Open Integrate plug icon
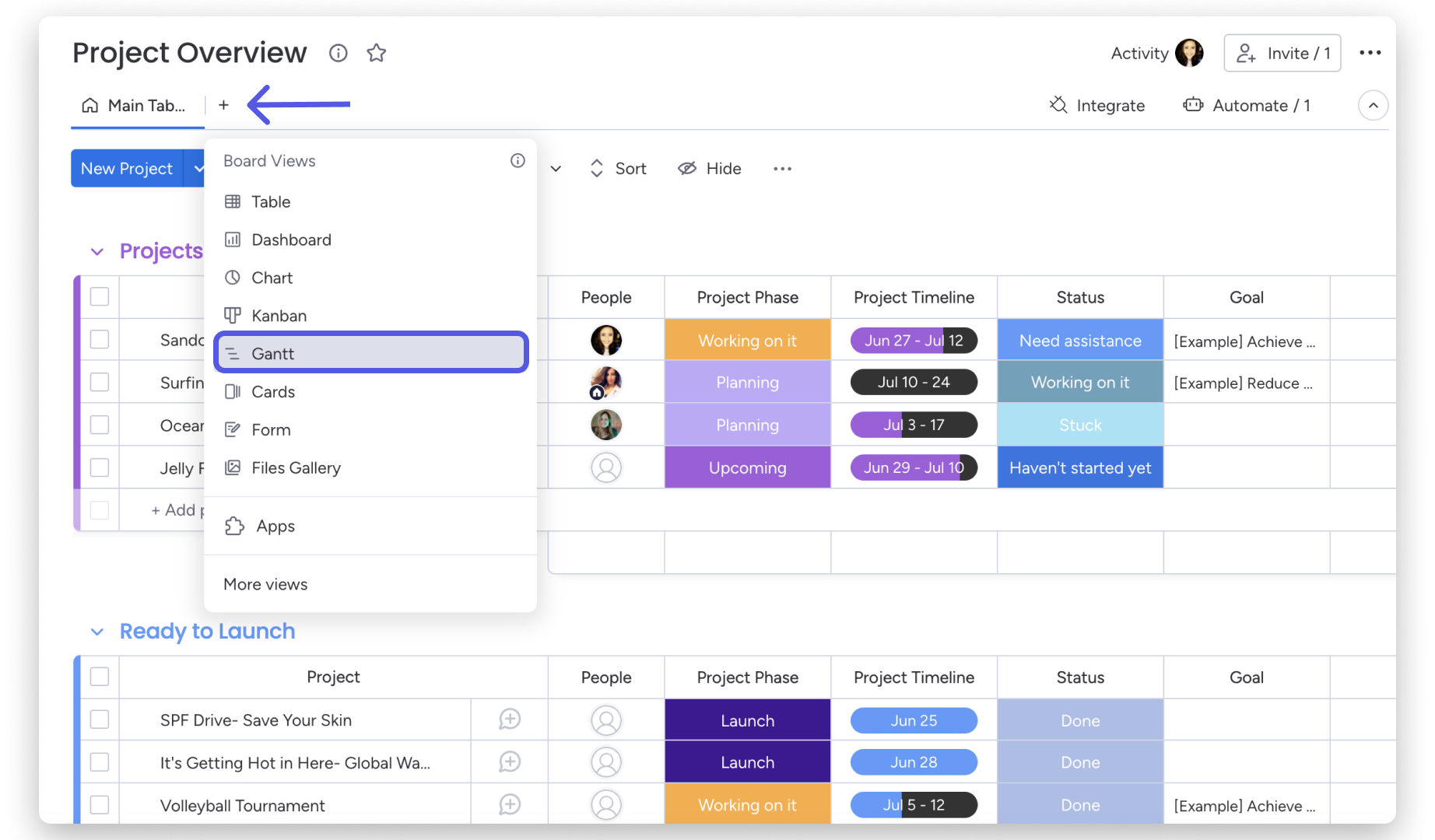1435x840 pixels. coord(1058,105)
